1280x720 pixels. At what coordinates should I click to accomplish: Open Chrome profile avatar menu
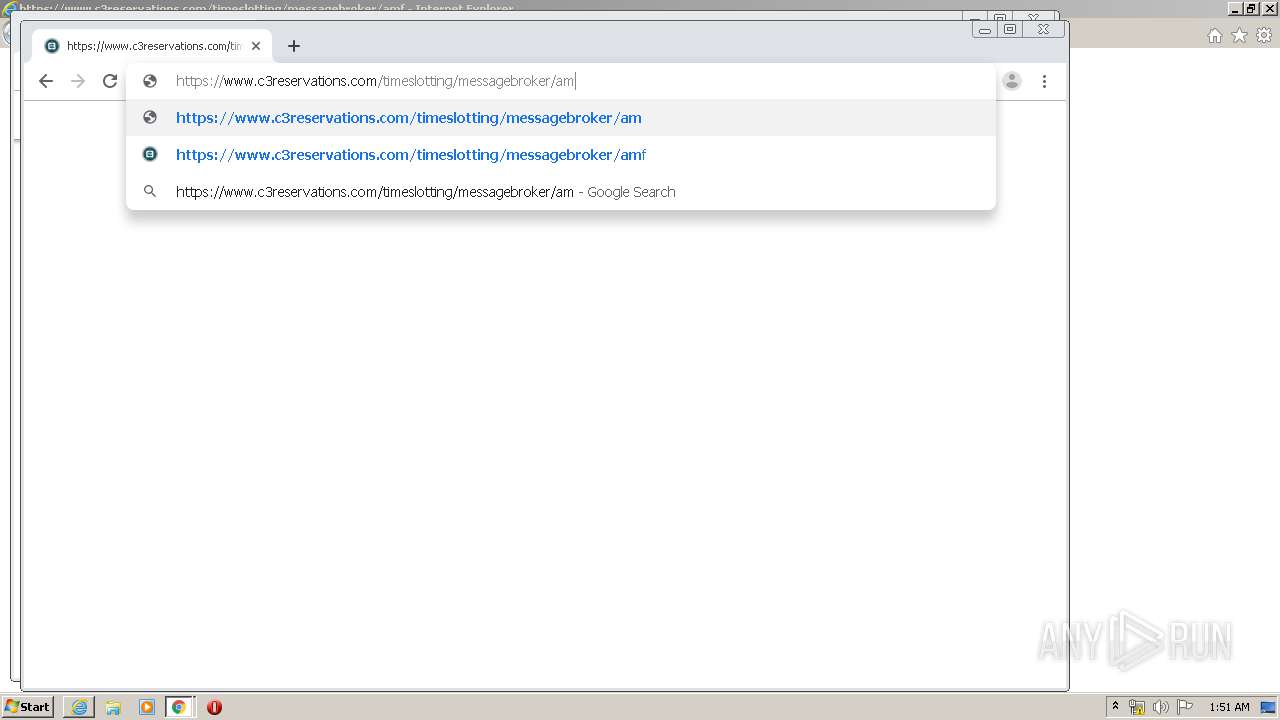coord(1012,81)
